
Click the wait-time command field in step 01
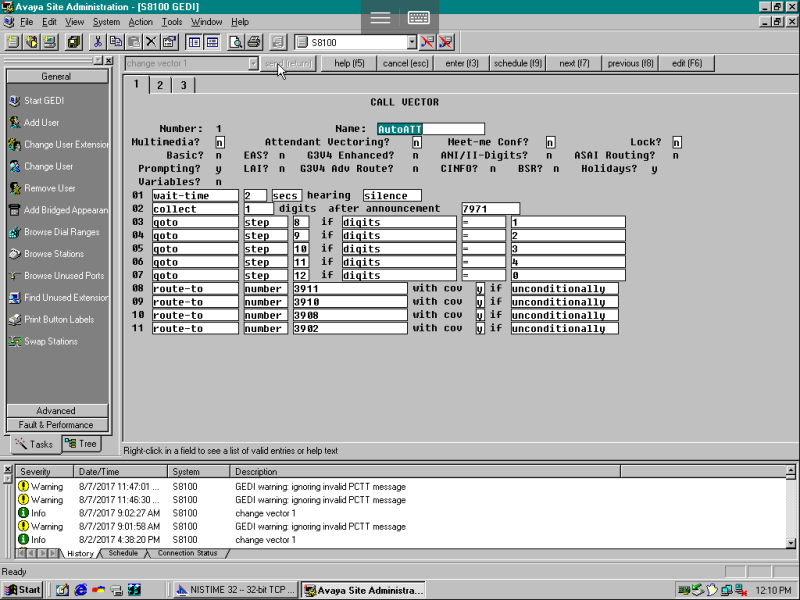click(x=195, y=195)
